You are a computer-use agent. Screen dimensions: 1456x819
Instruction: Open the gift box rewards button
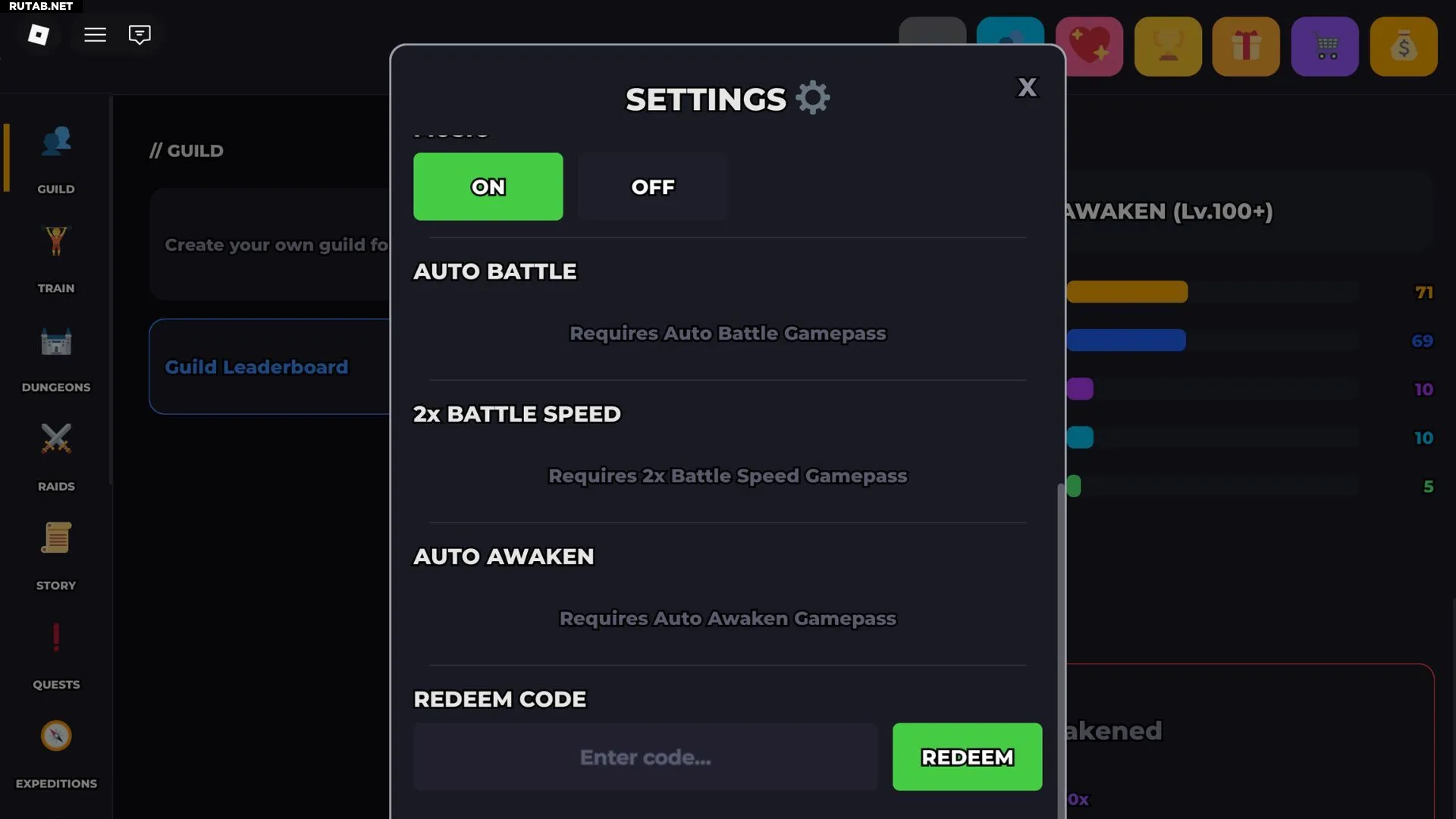(x=1246, y=47)
